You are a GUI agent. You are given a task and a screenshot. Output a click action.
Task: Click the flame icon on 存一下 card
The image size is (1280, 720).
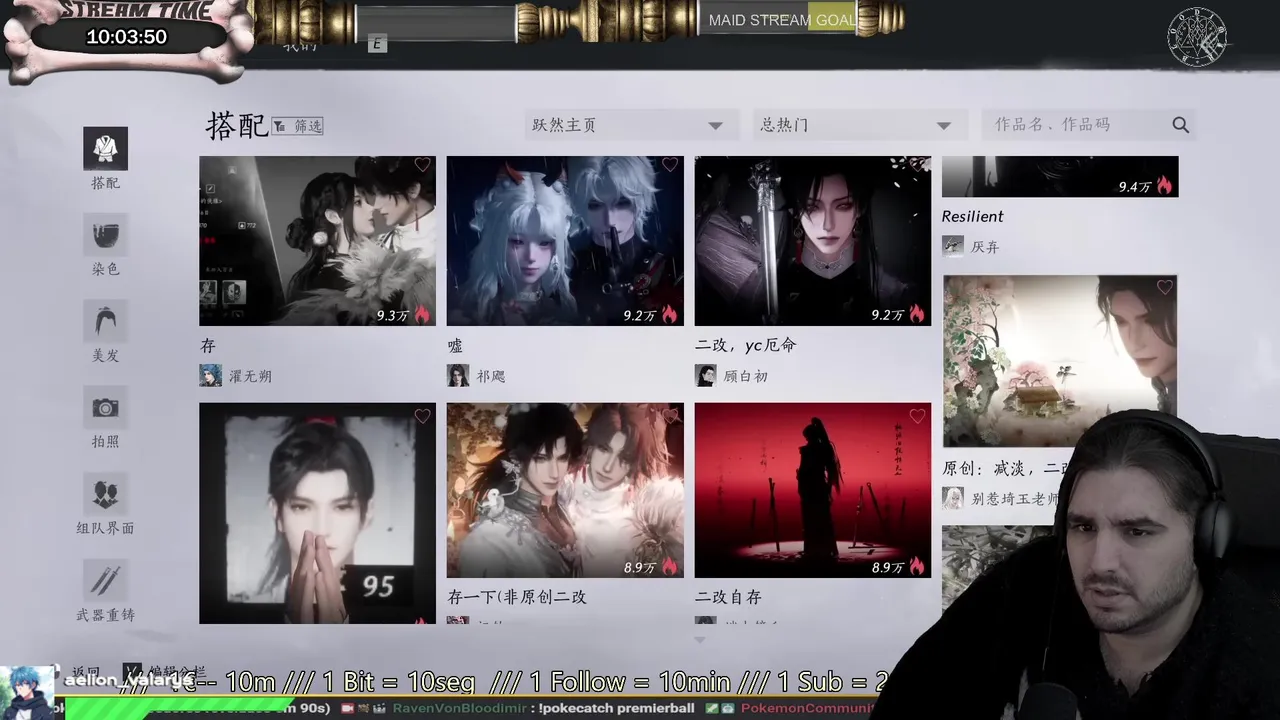click(669, 566)
